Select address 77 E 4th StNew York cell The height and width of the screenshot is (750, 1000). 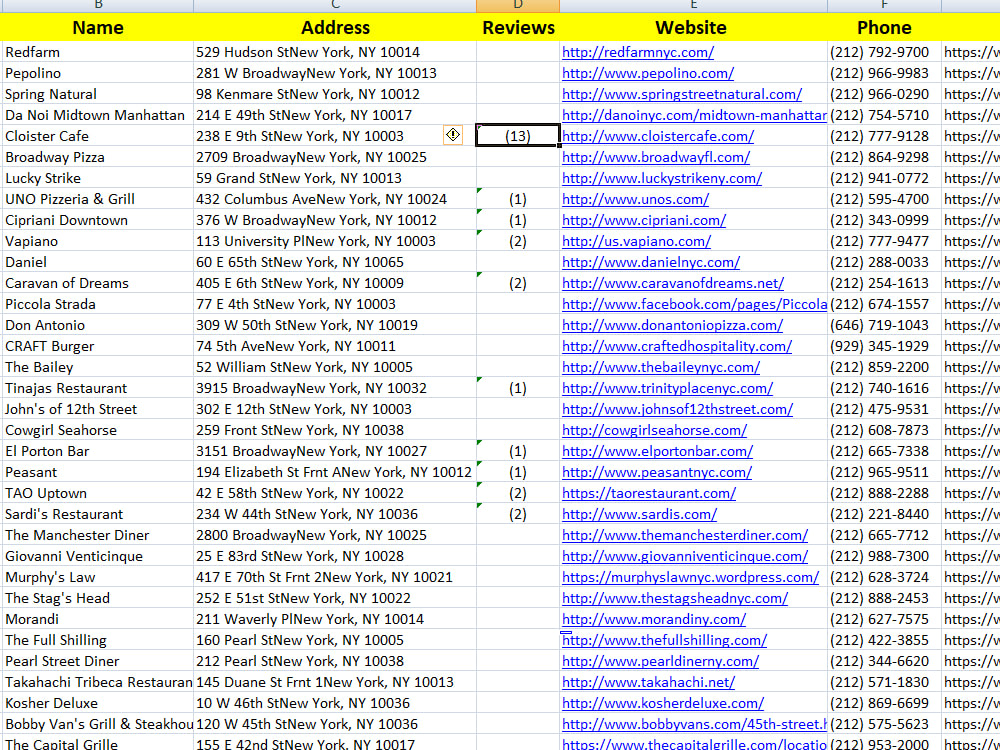point(335,304)
